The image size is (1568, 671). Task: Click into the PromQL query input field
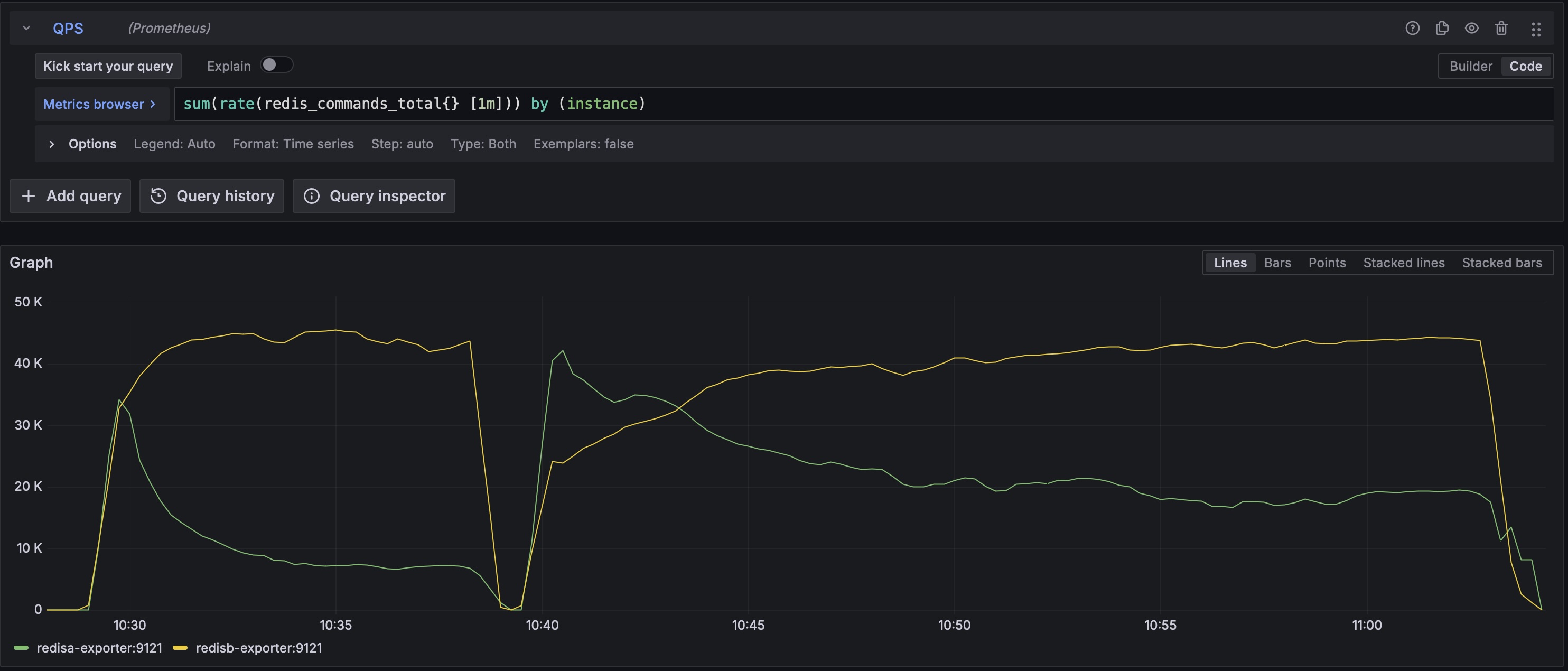(x=852, y=104)
